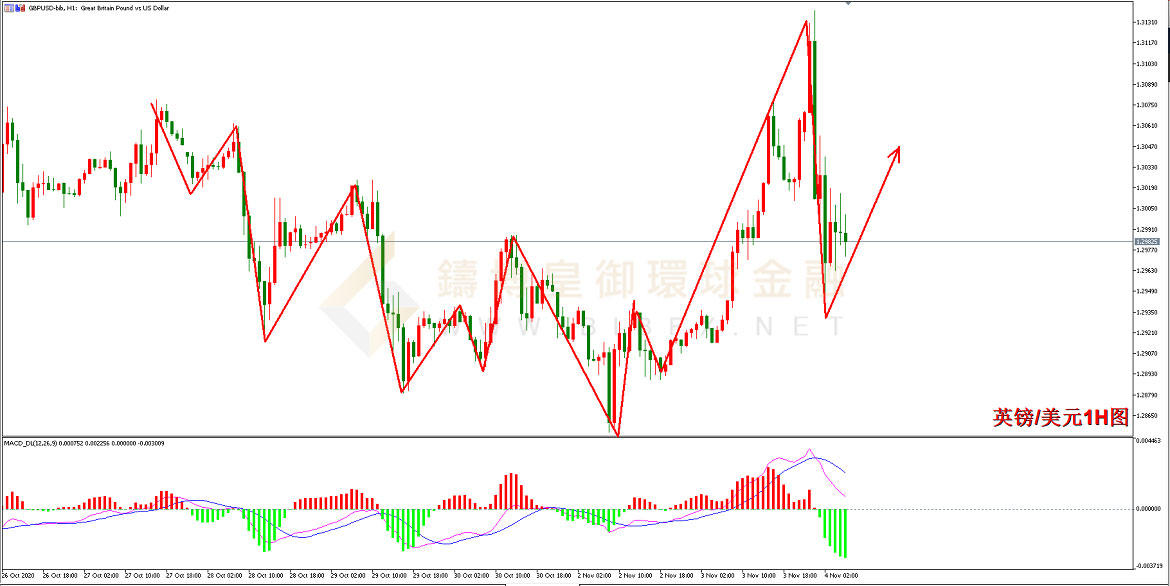The width and height of the screenshot is (1170, 586).
Task: Click the 1.31310 price axis label
Action: pos(1147,22)
